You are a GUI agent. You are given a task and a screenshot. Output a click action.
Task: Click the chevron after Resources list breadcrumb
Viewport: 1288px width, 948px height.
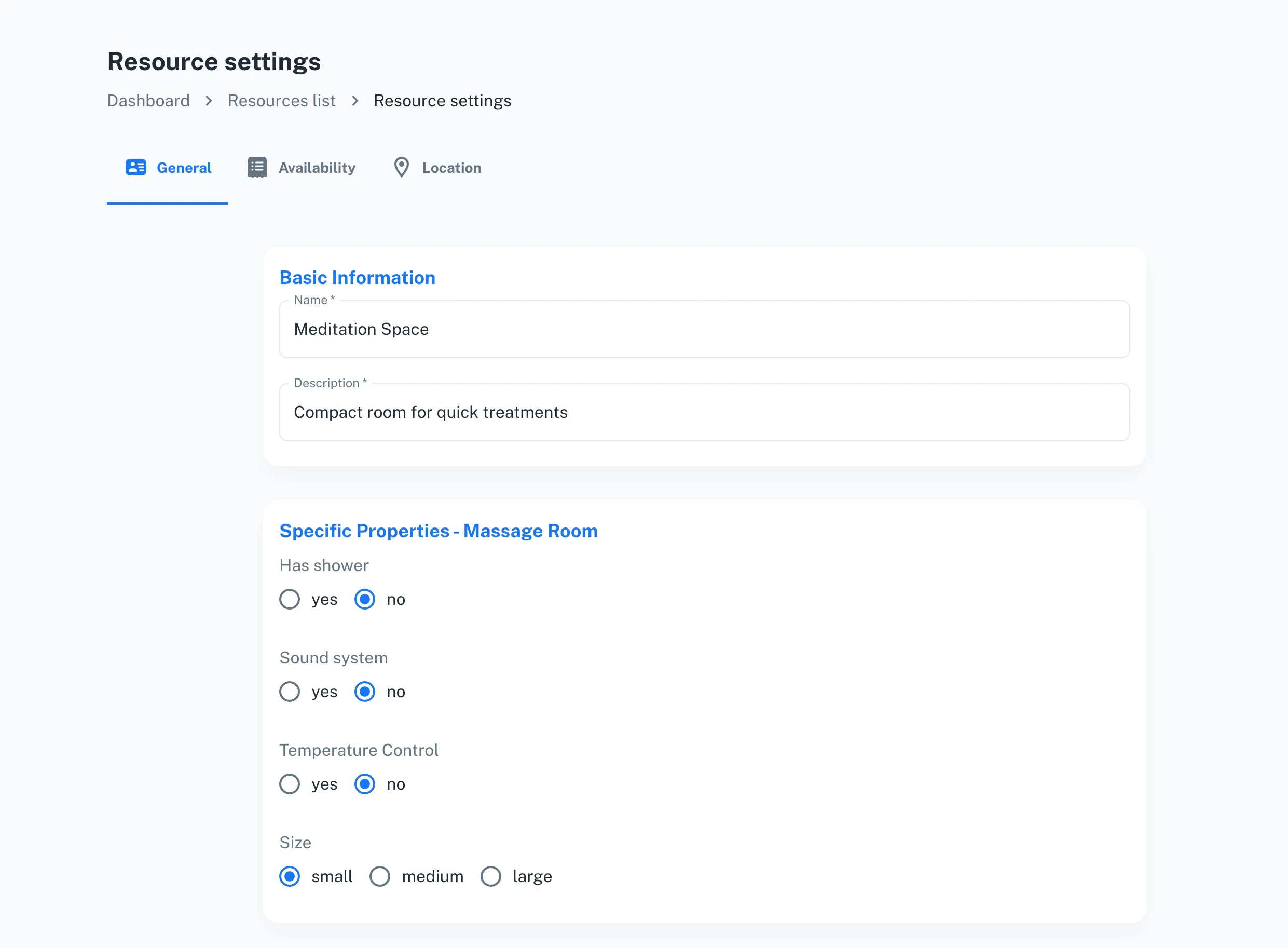[355, 100]
